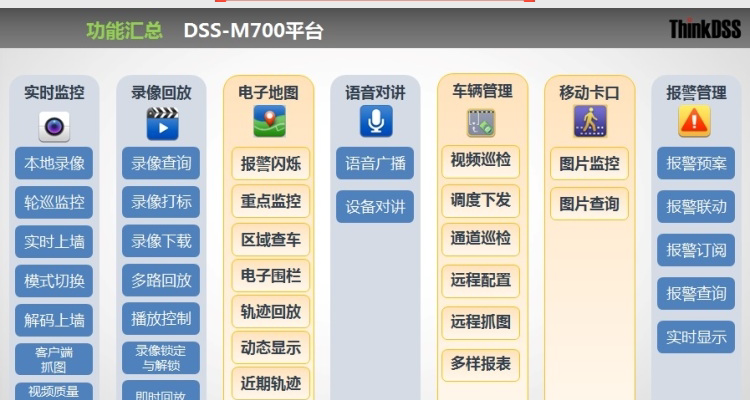Click the 报警管理 column heading
Image resolution: width=750 pixels, height=400 pixels.
pyautogui.click(x=696, y=92)
